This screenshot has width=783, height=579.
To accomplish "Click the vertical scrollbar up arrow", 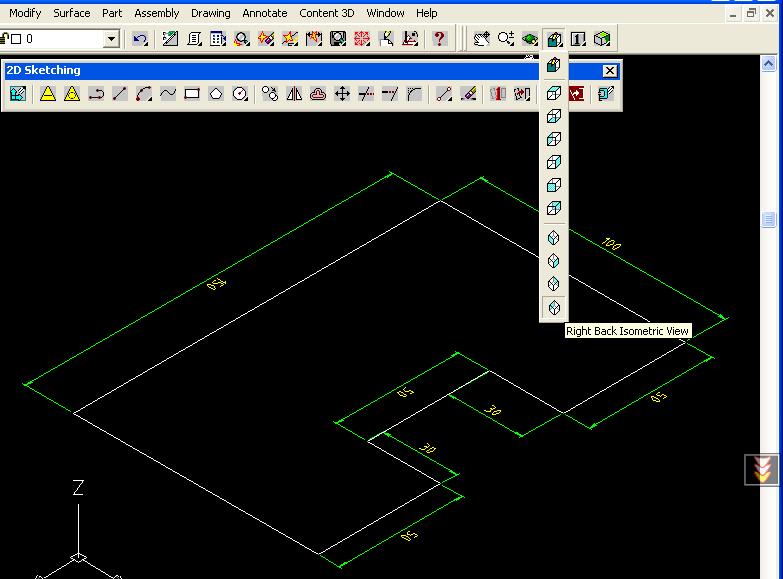I will 769,64.
